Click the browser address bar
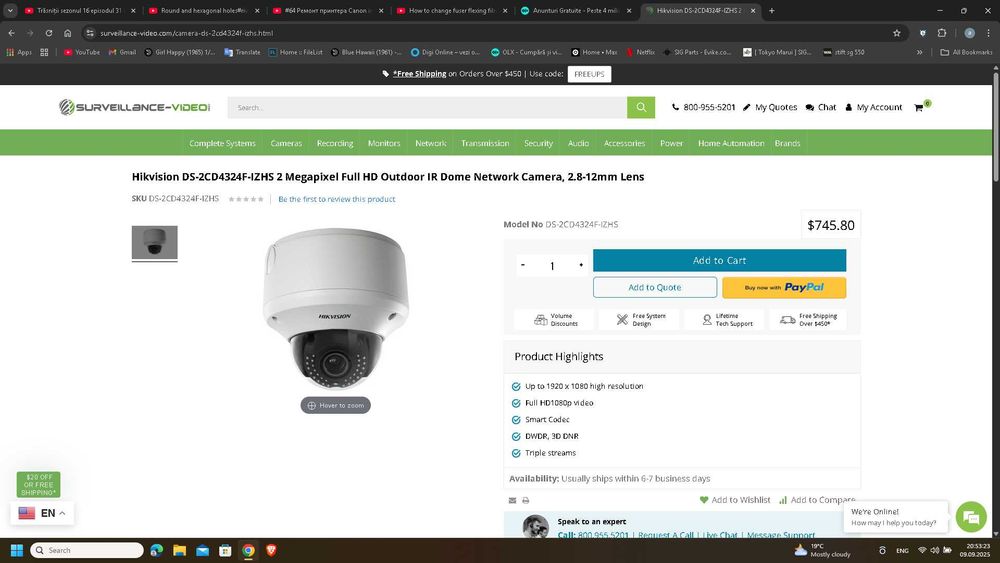 (x=491, y=33)
